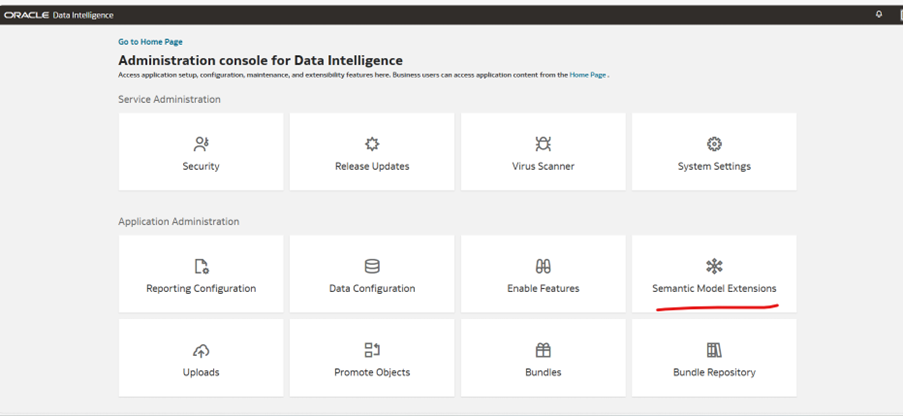Open the Release Updates tile label
Viewport: 903px width, 416px height.
click(372, 166)
